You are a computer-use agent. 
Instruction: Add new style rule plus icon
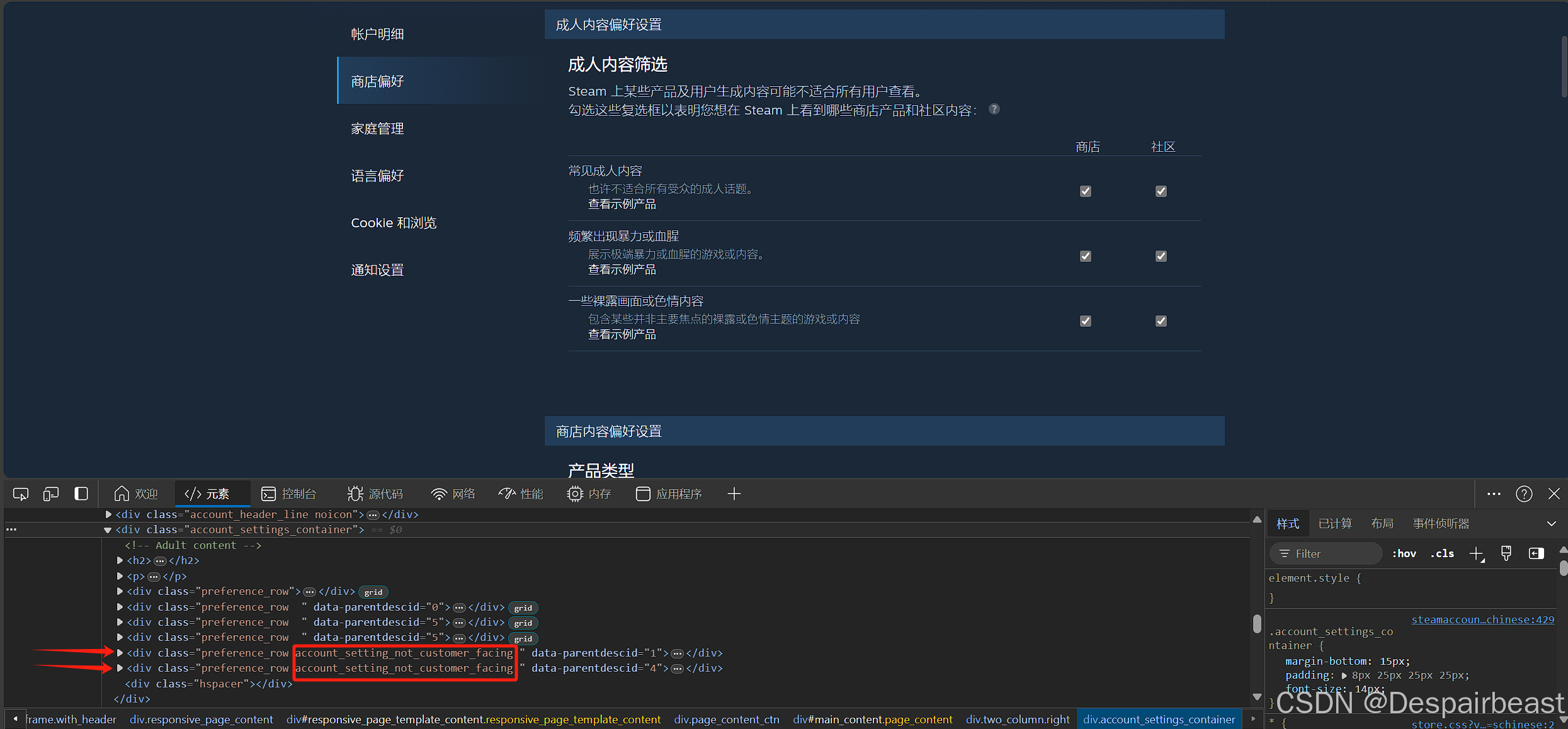pos(1476,554)
